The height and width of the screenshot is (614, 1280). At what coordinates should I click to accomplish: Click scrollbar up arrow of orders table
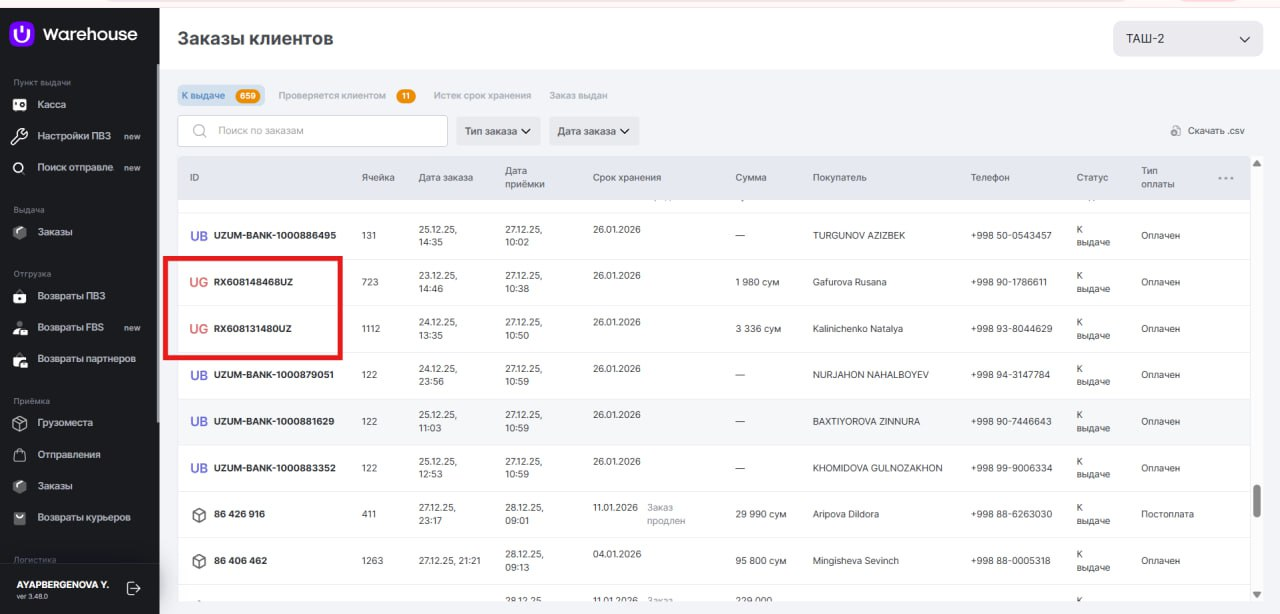(1257, 163)
